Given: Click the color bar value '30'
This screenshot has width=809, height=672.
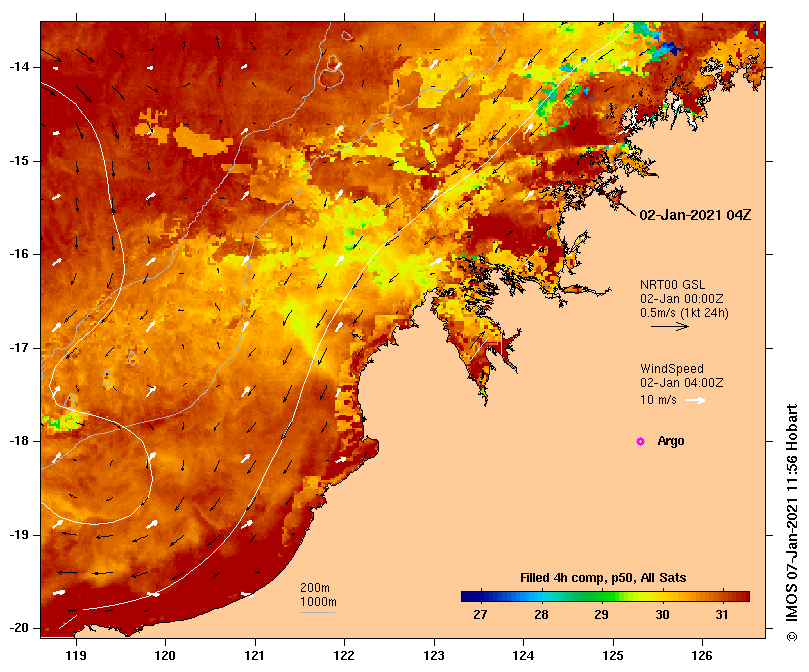Looking at the screenshot, I should click(662, 615).
